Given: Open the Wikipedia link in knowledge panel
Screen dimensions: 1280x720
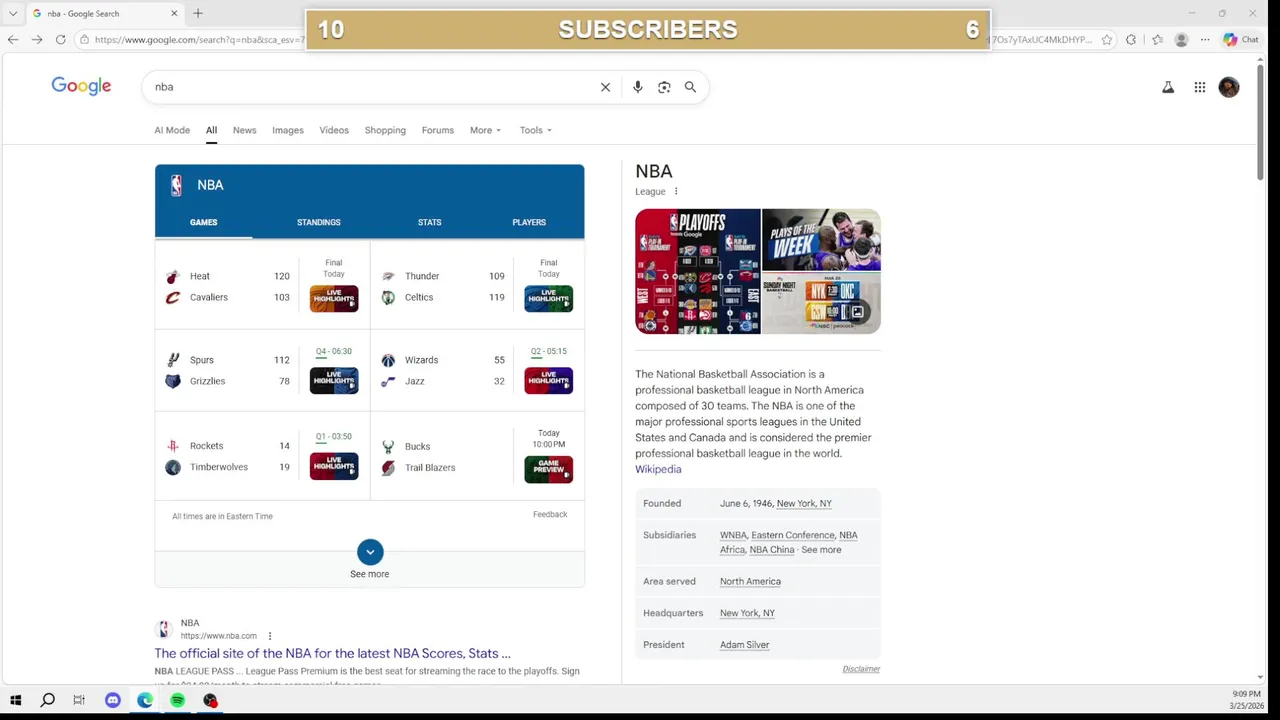Looking at the screenshot, I should coord(658,469).
